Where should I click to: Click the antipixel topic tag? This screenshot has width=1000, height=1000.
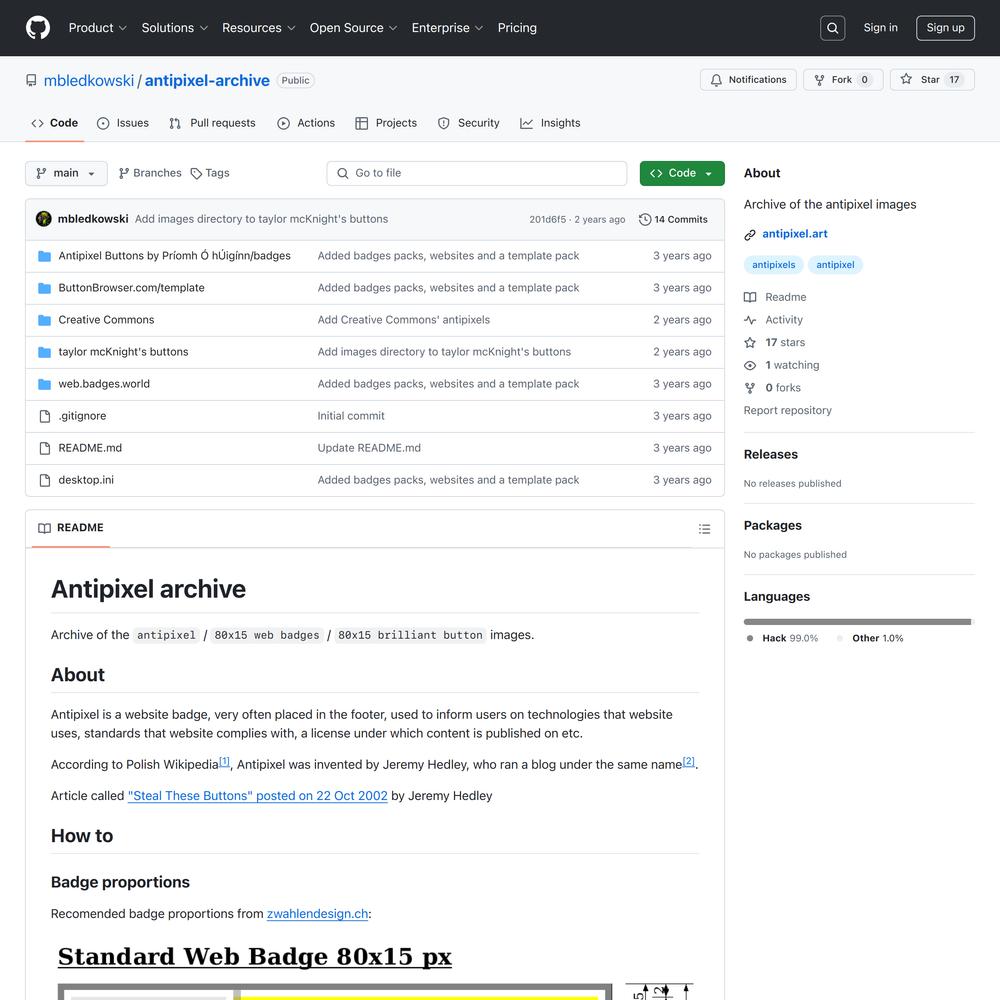(835, 265)
